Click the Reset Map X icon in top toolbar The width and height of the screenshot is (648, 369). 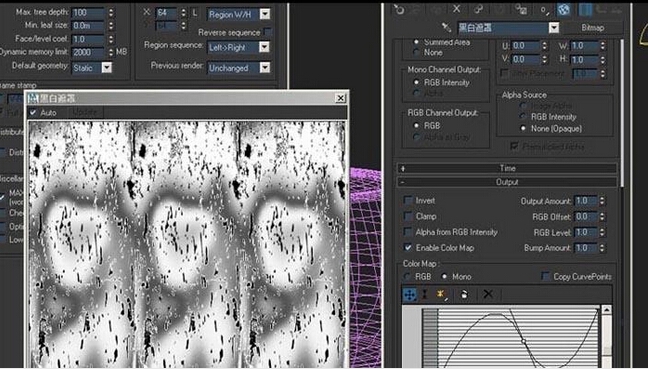pyautogui.click(x=456, y=8)
